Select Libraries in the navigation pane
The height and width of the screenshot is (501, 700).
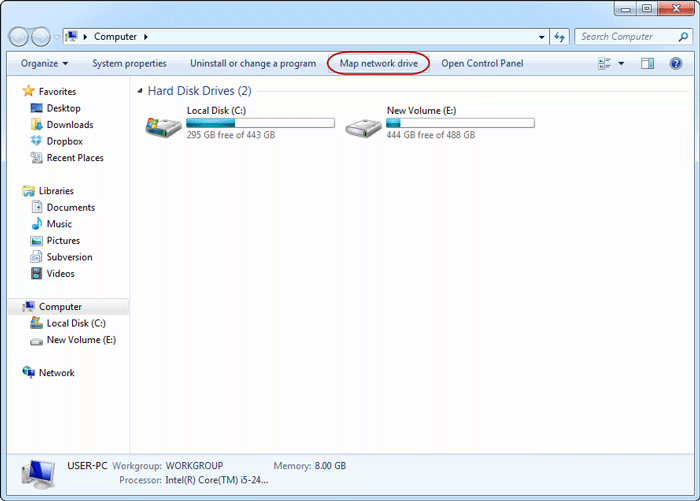(56, 191)
